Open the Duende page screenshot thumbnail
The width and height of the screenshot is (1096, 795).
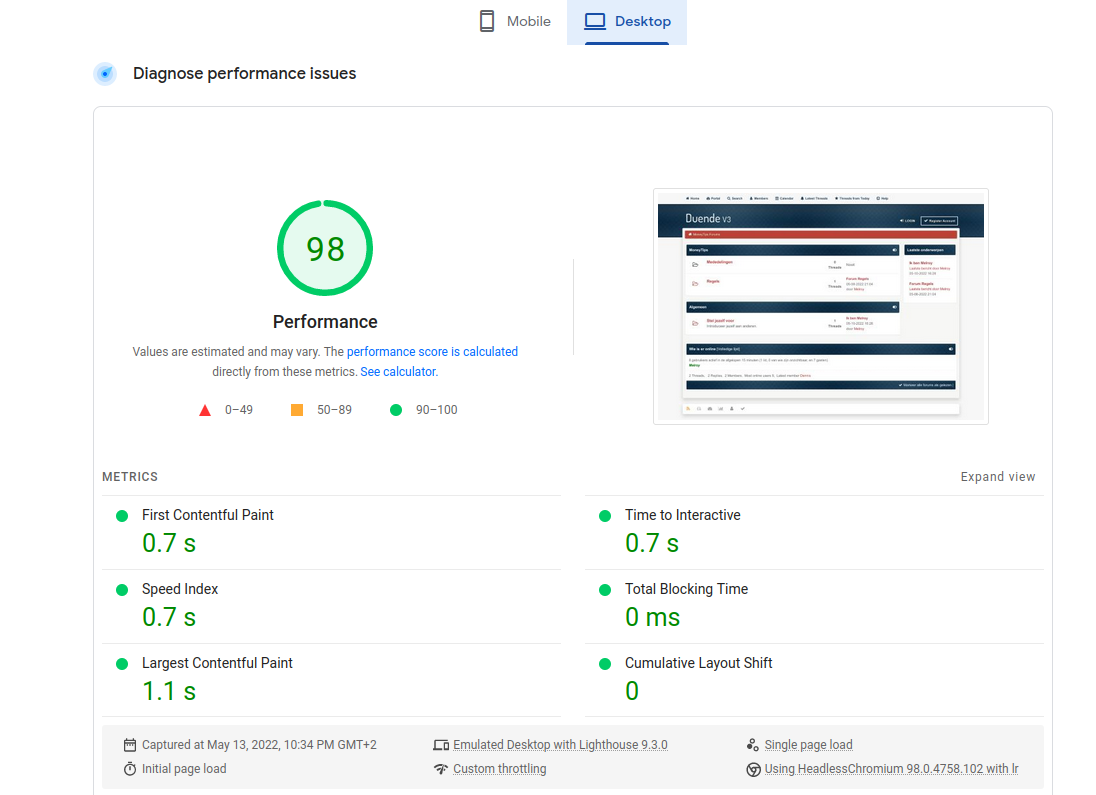pyautogui.click(x=820, y=306)
